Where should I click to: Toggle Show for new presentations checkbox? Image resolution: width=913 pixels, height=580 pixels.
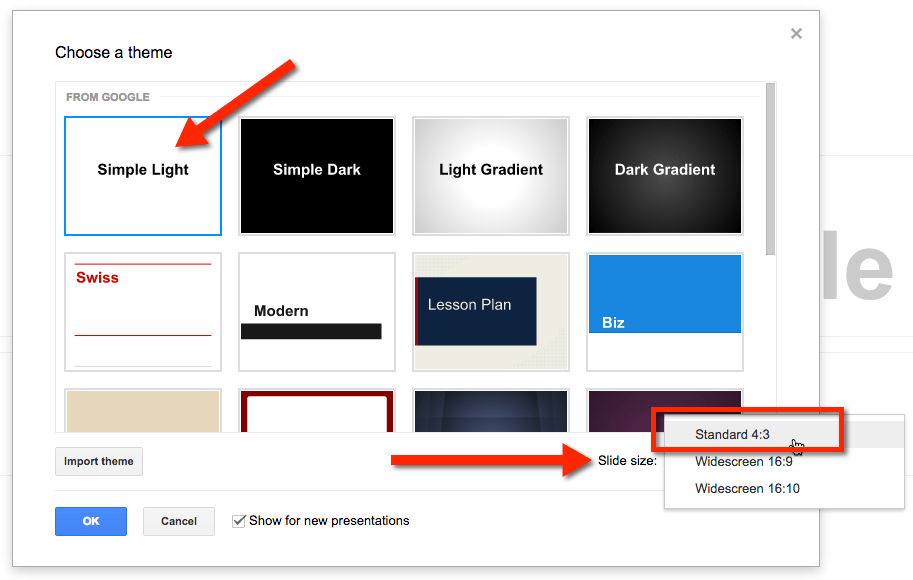(238, 521)
